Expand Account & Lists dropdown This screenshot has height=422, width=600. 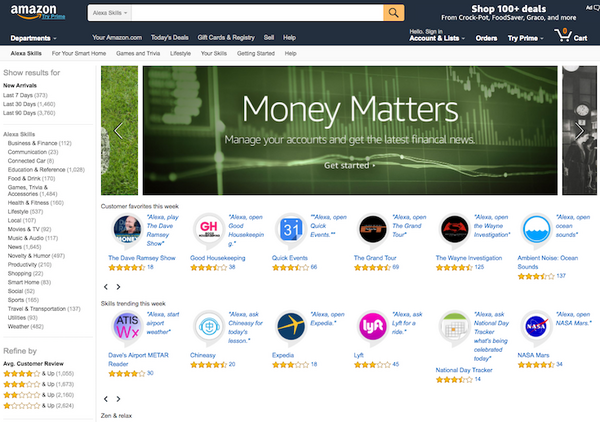coord(437,38)
